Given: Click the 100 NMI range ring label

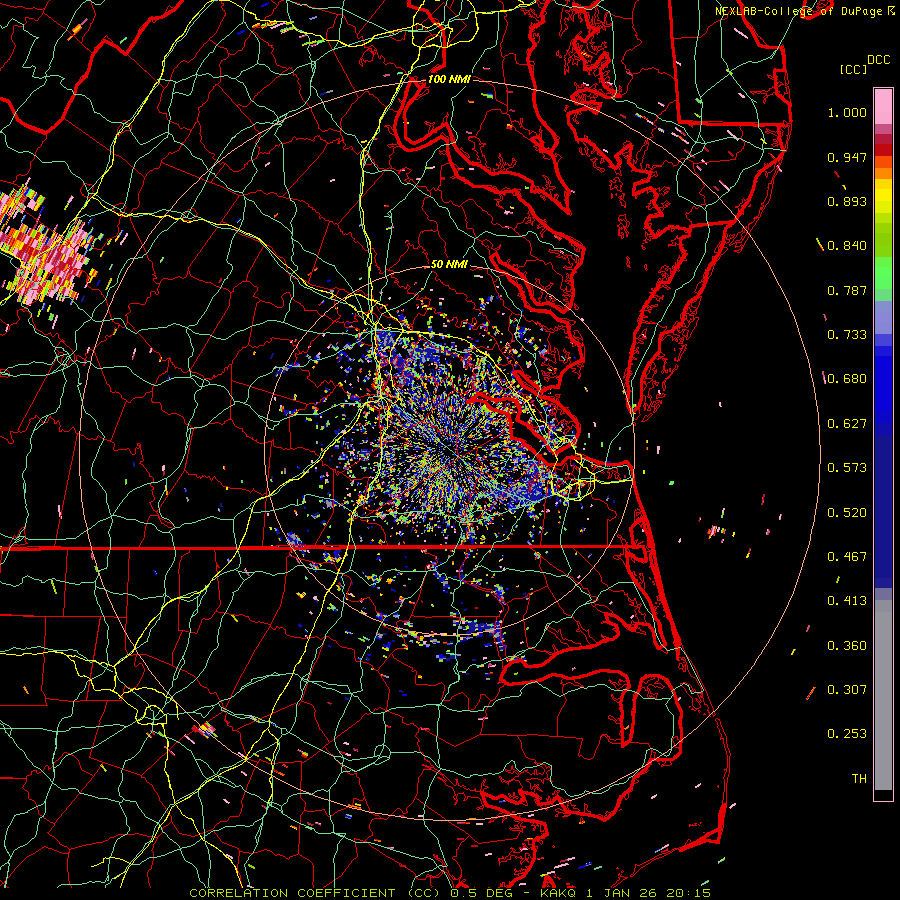Looking at the screenshot, I should click(x=449, y=79).
